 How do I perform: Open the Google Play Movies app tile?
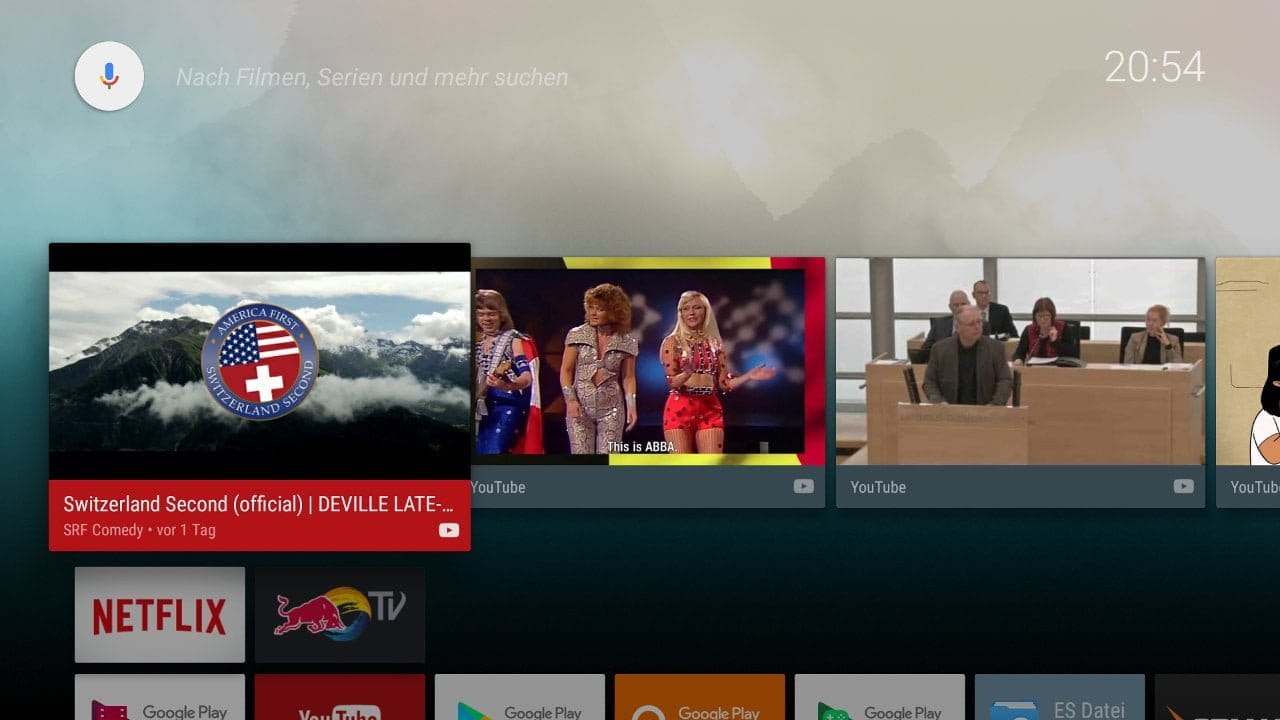[x=160, y=699]
